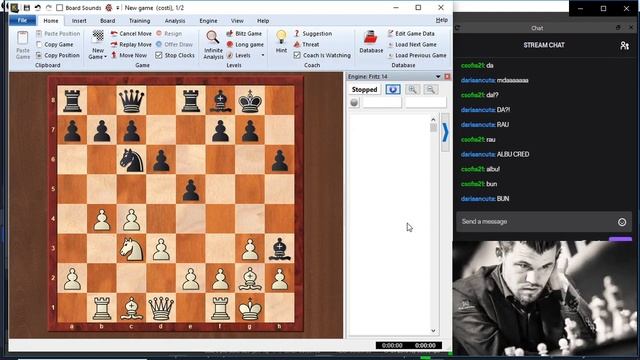Click Copy Game in Clipboard group
This screenshot has width=640, height=360.
[55, 44]
